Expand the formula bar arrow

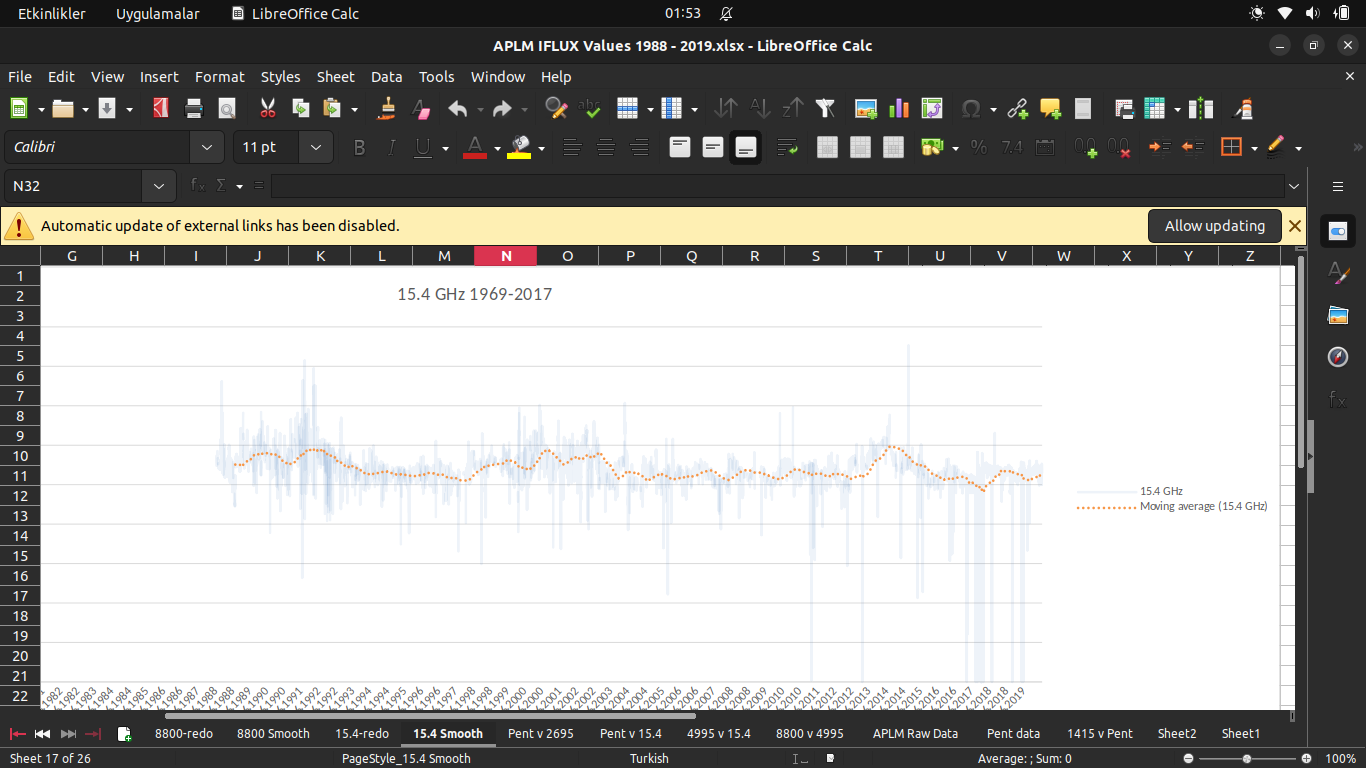click(x=1295, y=186)
